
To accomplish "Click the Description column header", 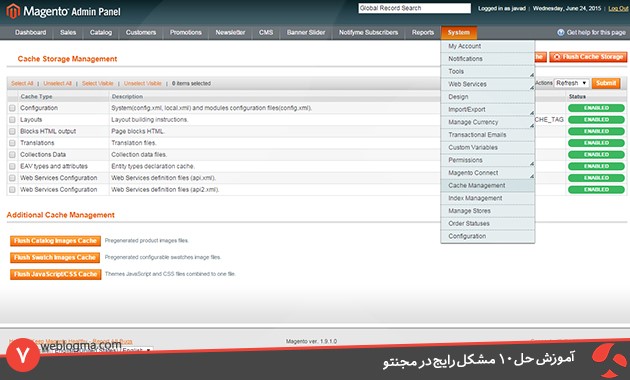I will click(x=127, y=97).
